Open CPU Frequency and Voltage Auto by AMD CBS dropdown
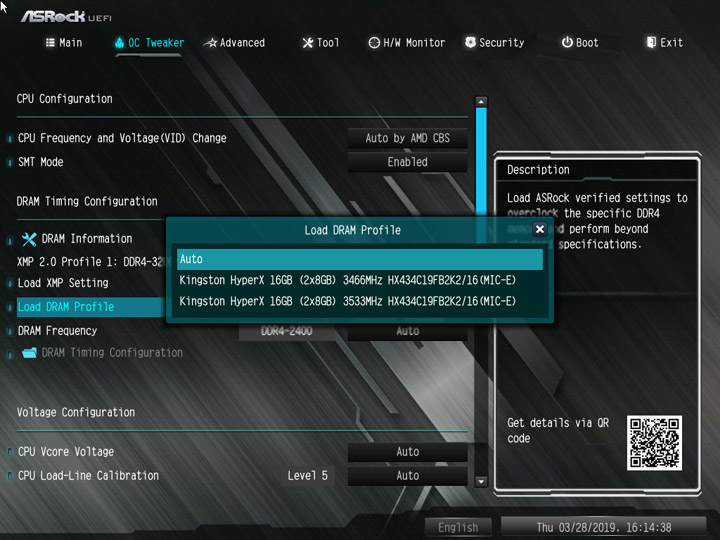The height and width of the screenshot is (540, 720). pyautogui.click(x=408, y=138)
